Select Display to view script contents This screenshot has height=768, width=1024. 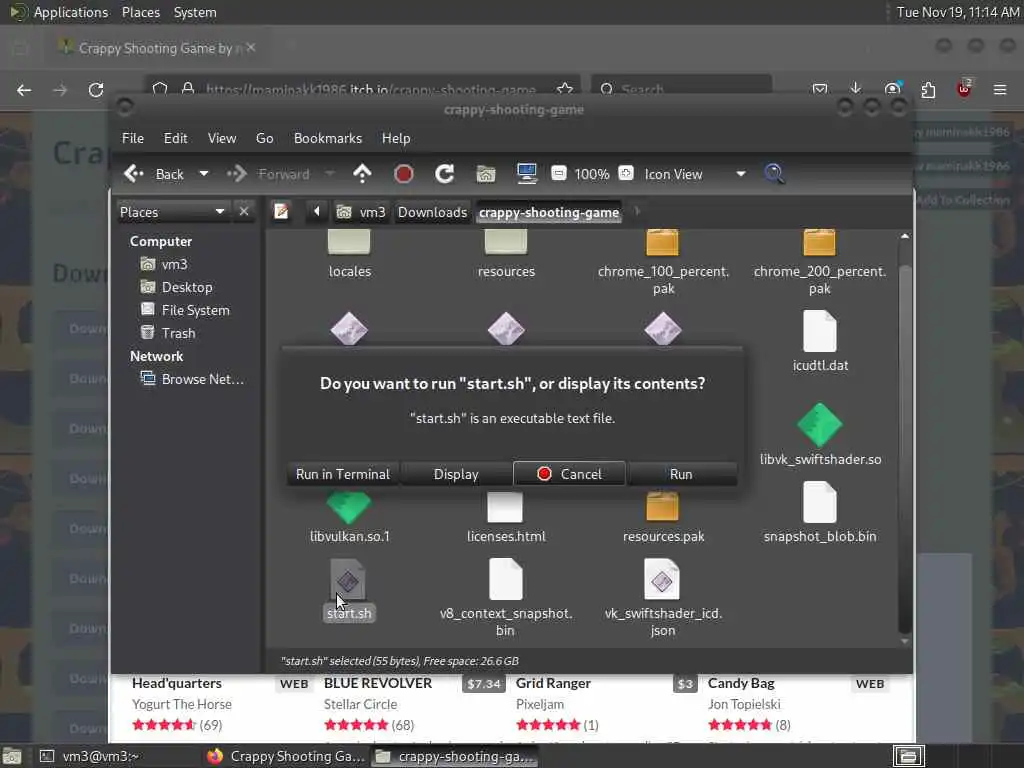tap(456, 474)
